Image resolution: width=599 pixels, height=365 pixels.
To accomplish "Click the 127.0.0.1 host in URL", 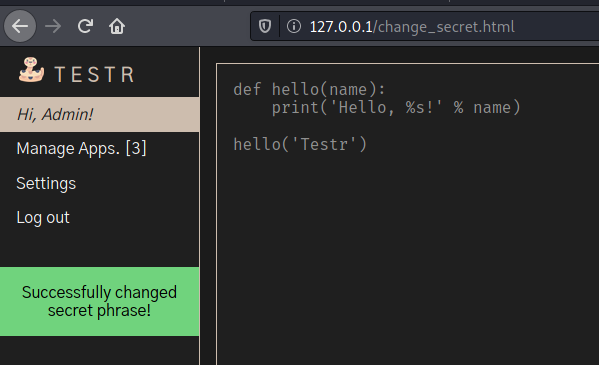I will [341, 27].
